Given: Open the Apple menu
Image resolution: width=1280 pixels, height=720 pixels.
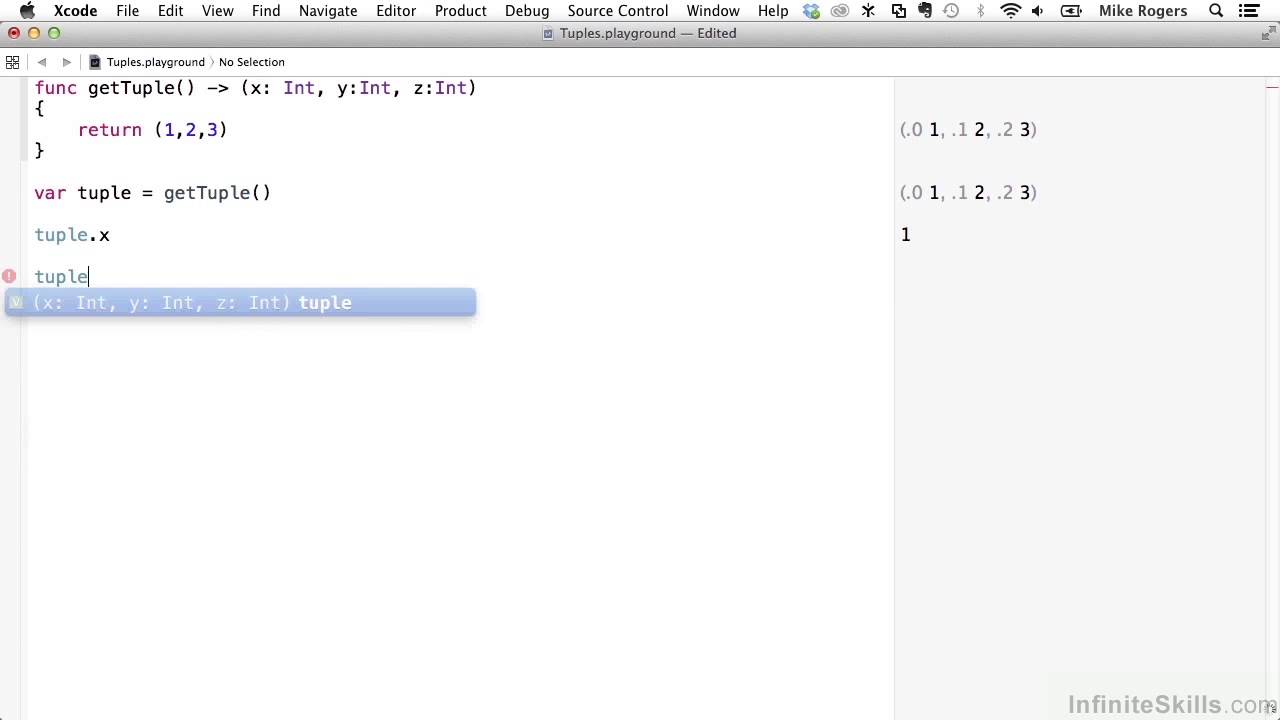Looking at the screenshot, I should coord(27,11).
